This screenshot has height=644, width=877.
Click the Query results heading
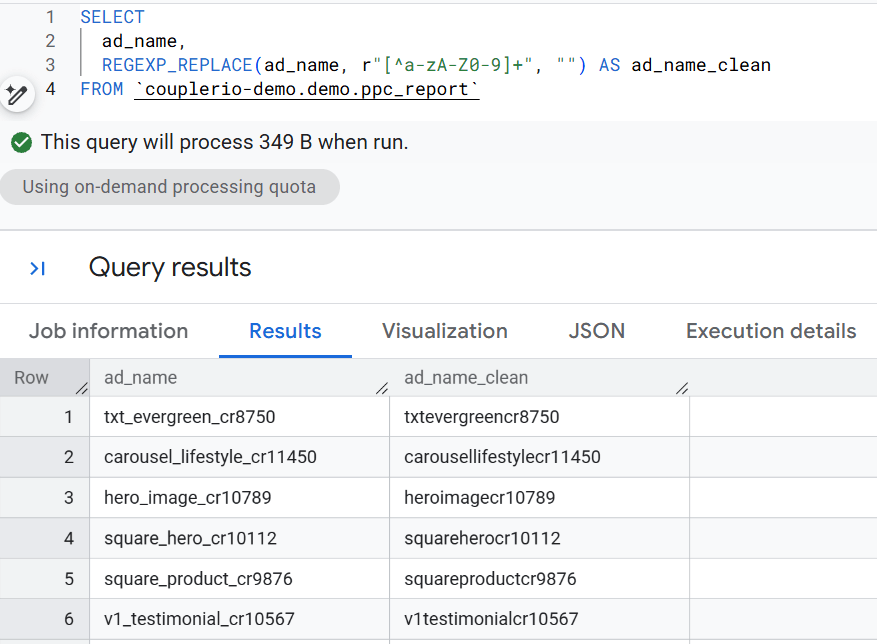click(x=170, y=267)
